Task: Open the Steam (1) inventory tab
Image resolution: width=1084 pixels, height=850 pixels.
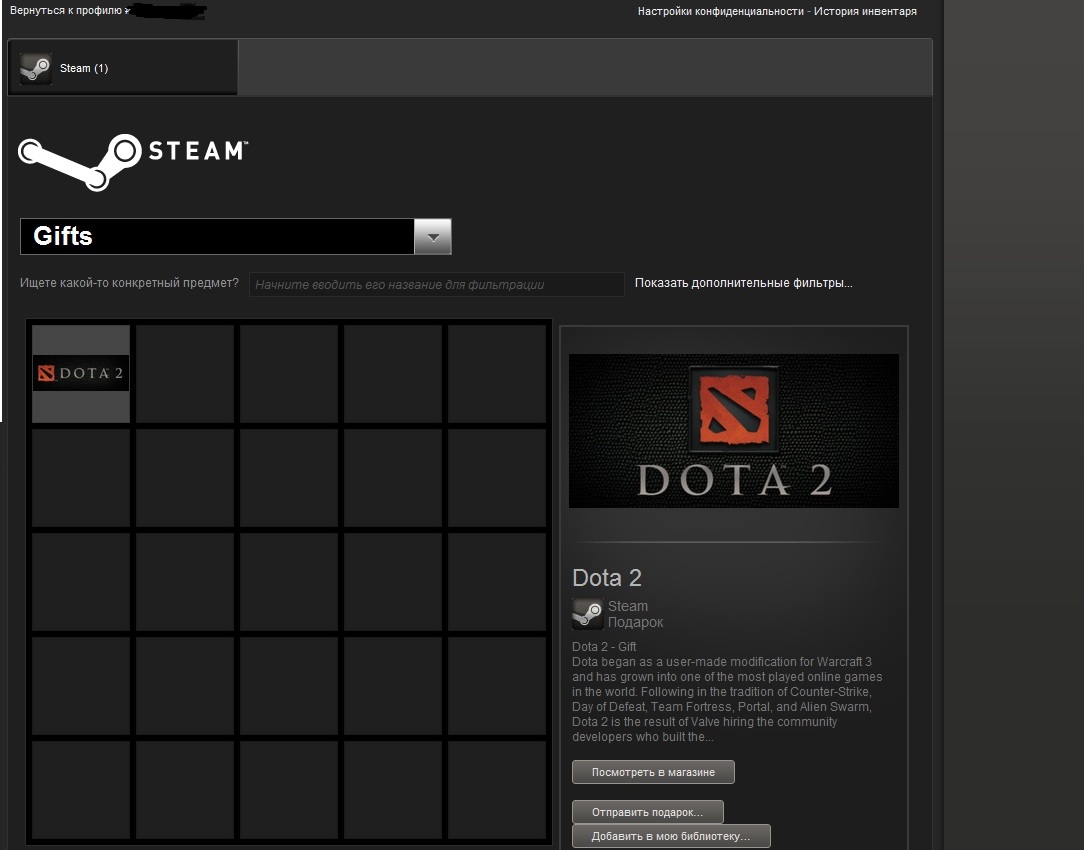Action: 122,67
